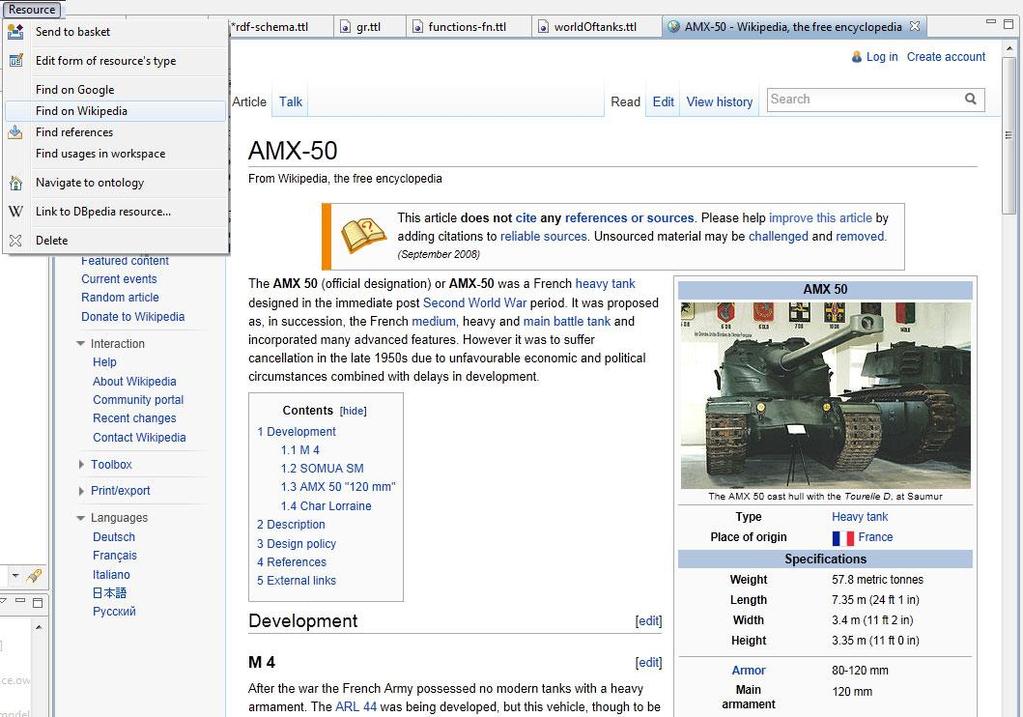Go to 1.4 Char Lorraine contents entry
Image resolution: width=1023 pixels, height=717 pixels.
pos(326,506)
